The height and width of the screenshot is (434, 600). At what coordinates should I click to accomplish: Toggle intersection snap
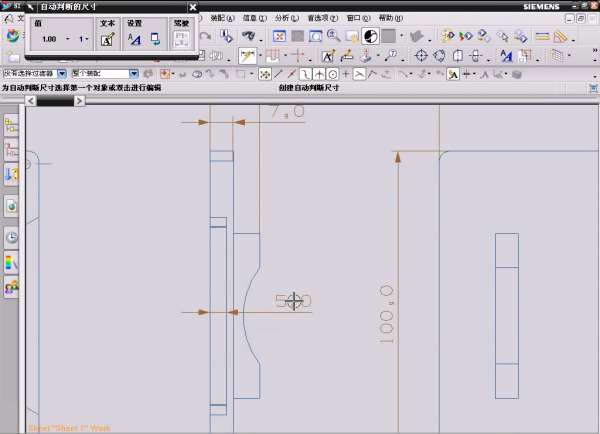tap(319, 74)
